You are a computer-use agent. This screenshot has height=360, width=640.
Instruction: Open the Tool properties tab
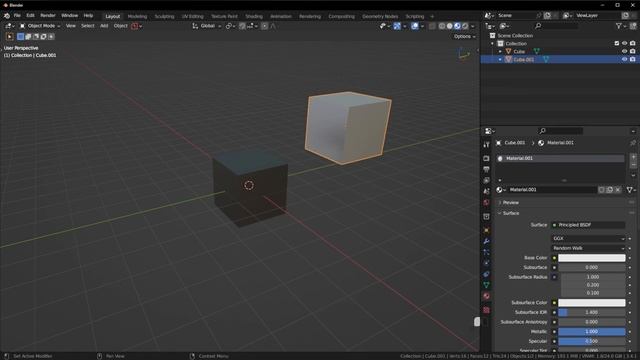point(486,145)
